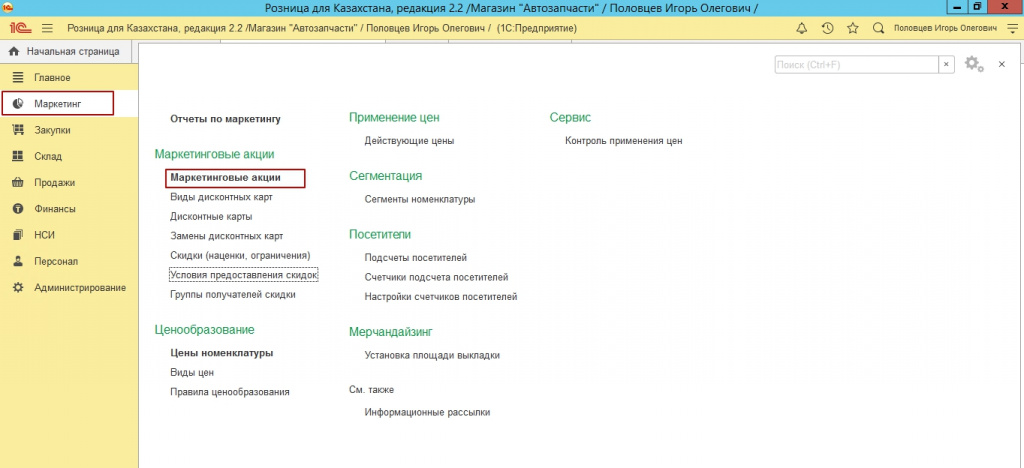This screenshot has height=468, width=1024.
Task: Open Настройки счетчиков посетителей
Action: pos(441,297)
